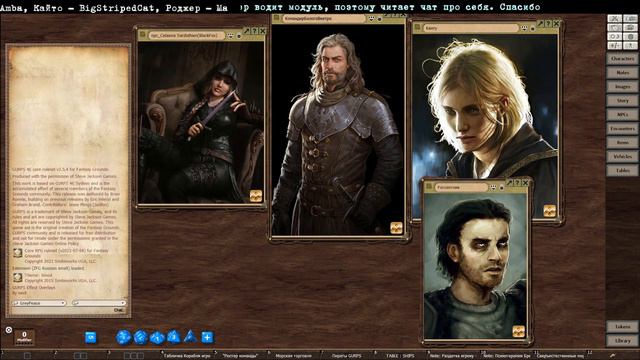
Task: Click menu icon left of dark-haired man title
Action: coord(429,187)
